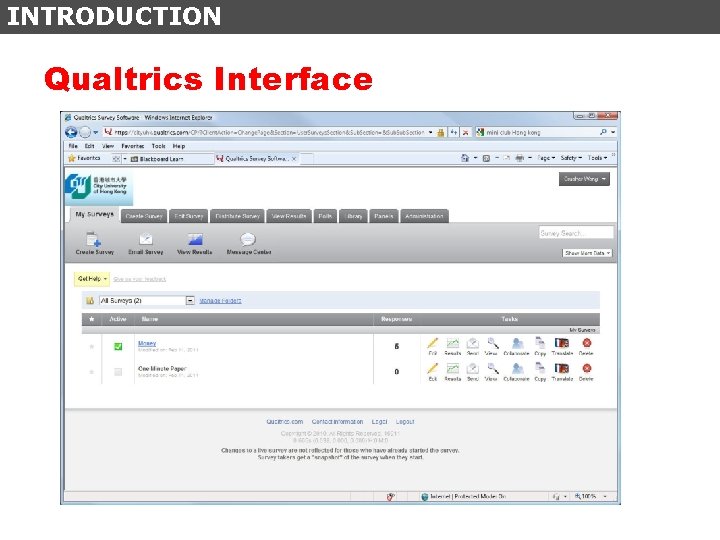Expand the Get Help dropdown
The height and width of the screenshot is (540, 720).
pos(92,279)
